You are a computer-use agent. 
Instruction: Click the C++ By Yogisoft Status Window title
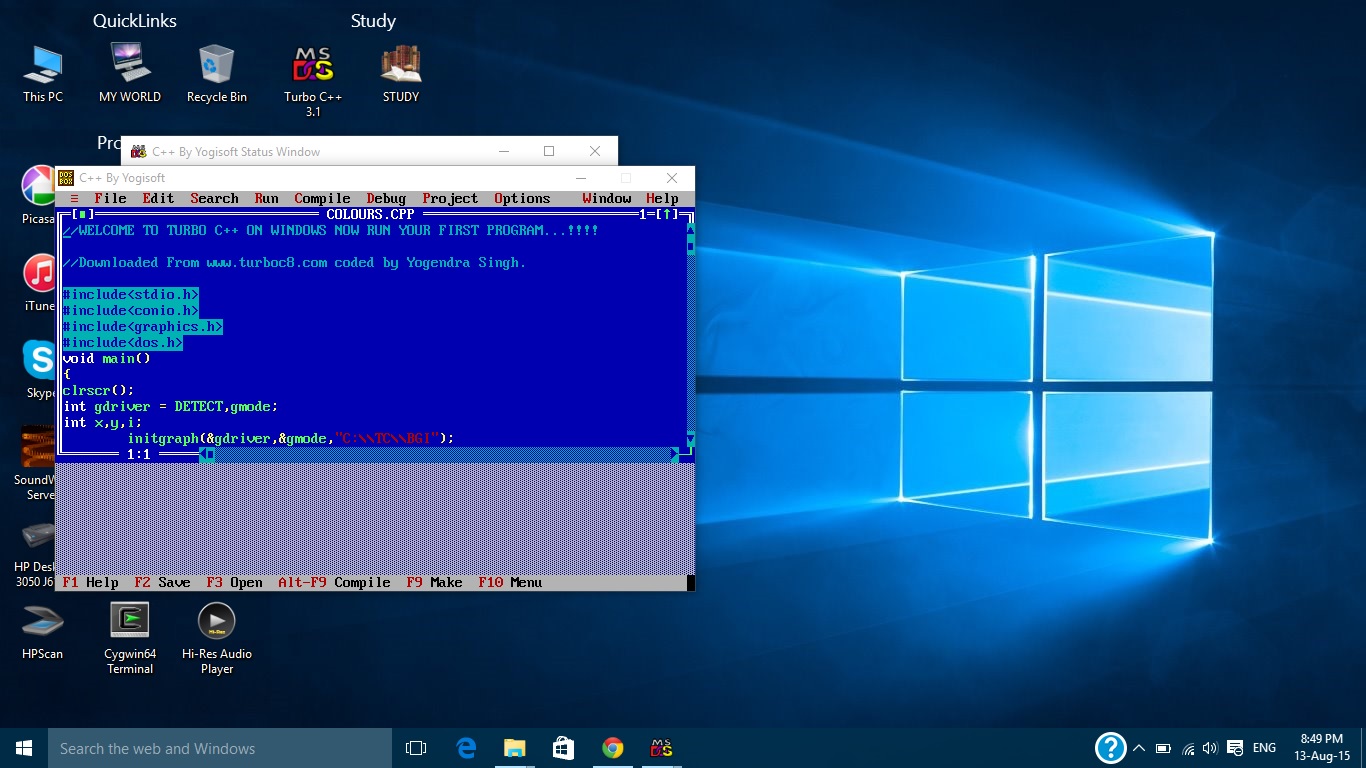point(236,152)
